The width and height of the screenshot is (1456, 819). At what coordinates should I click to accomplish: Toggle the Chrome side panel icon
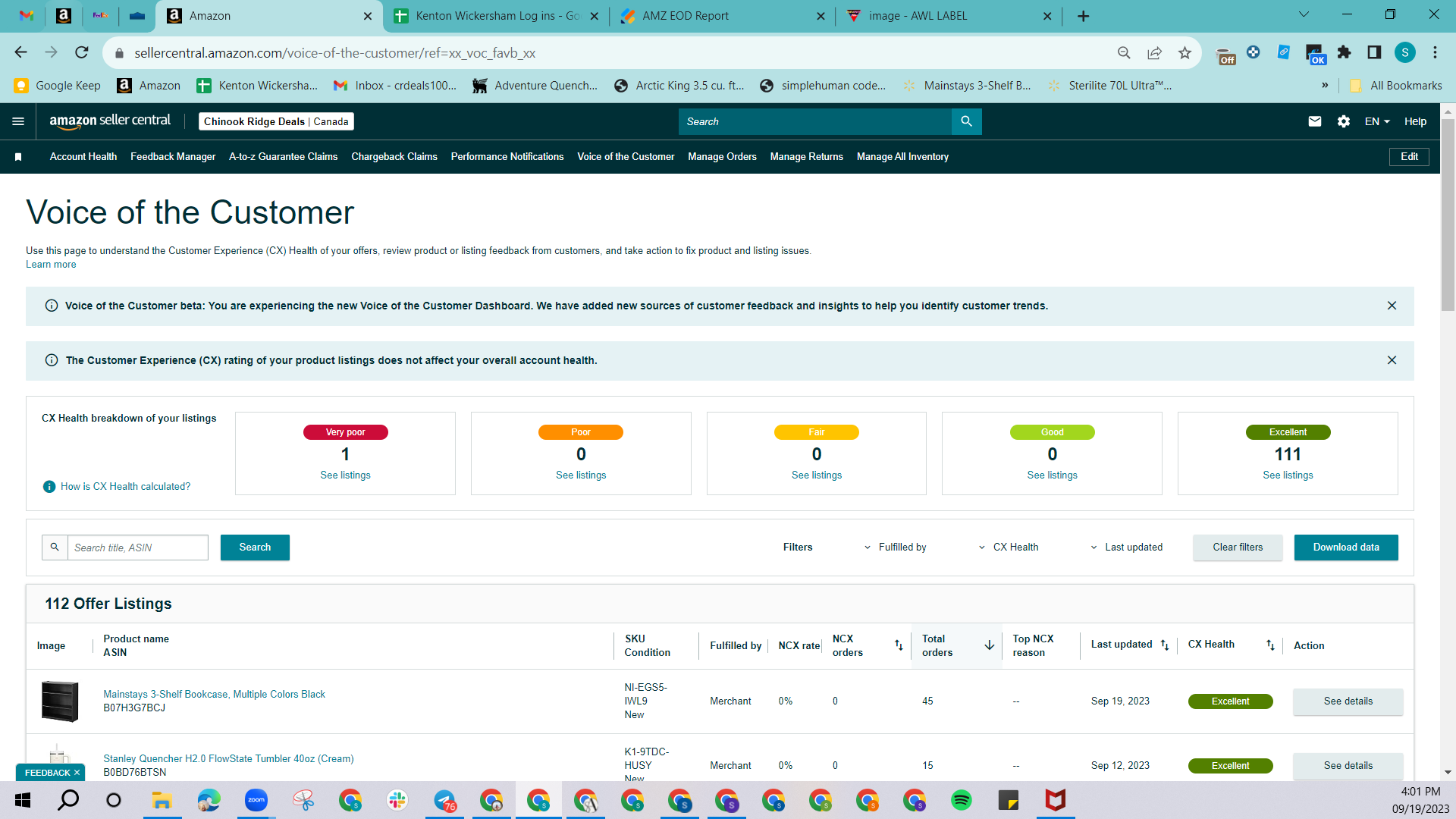point(1374,52)
